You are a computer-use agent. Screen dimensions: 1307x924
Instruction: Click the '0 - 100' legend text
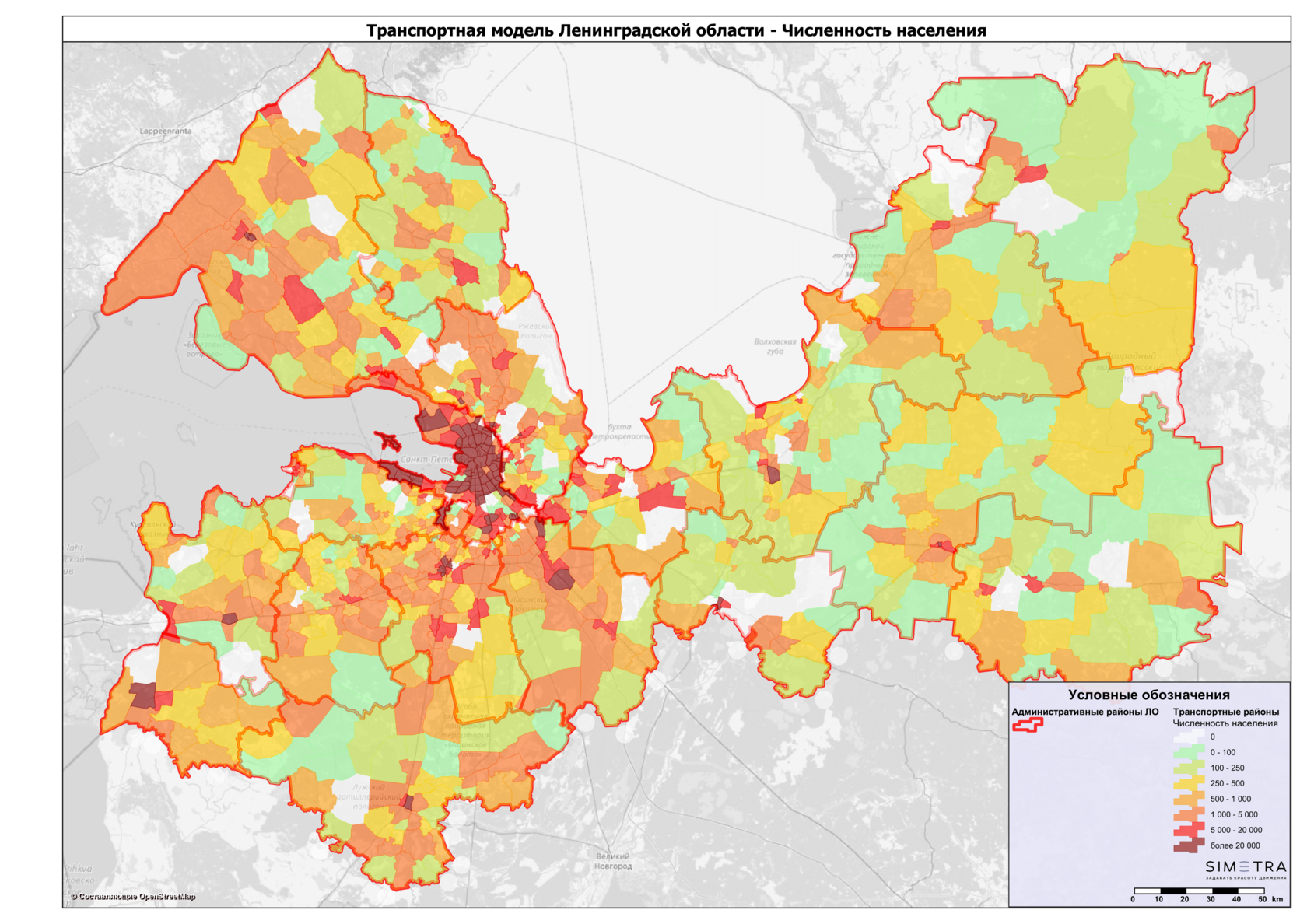(1222, 752)
